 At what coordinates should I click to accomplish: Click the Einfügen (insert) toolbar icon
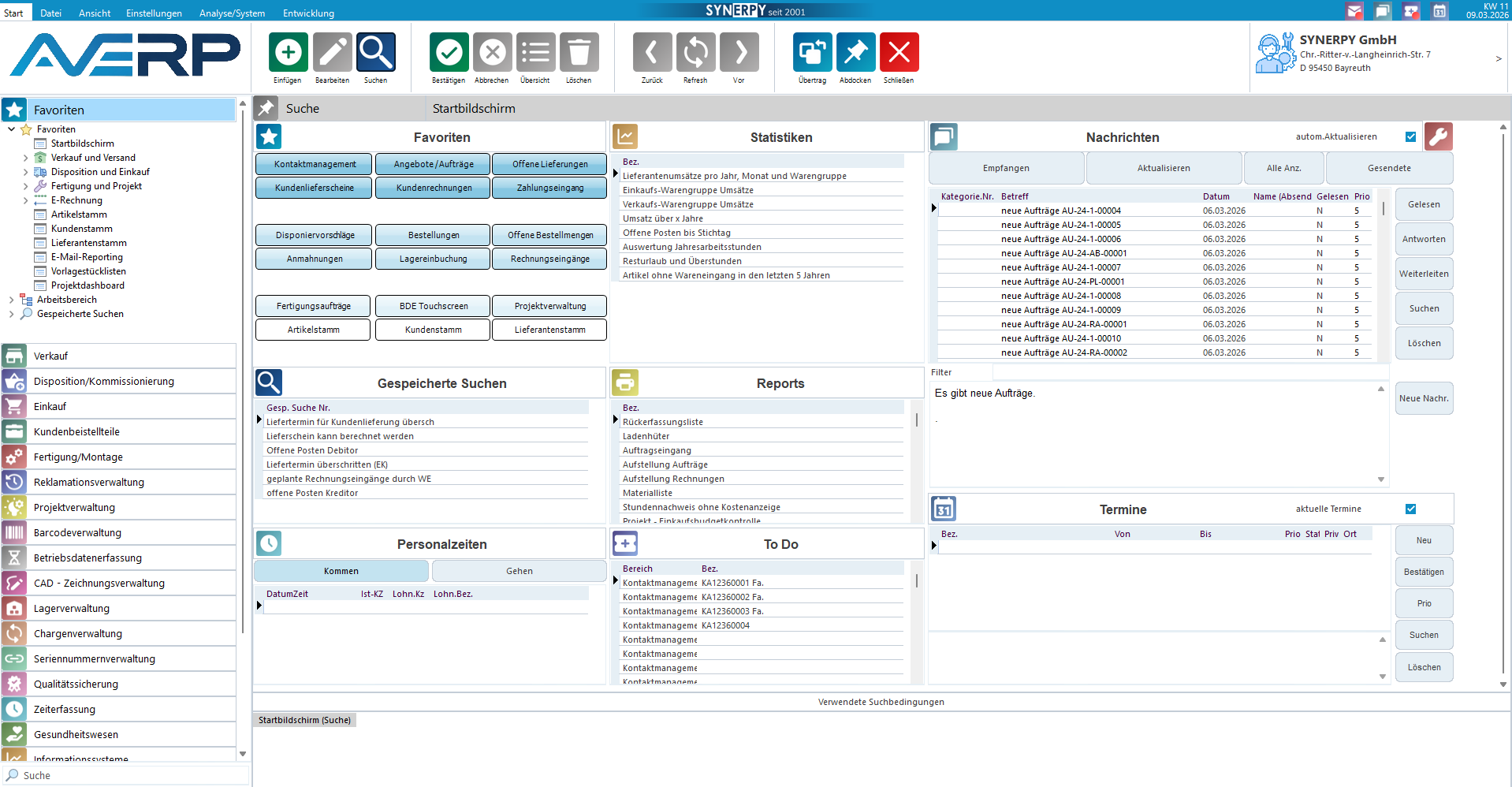click(288, 53)
